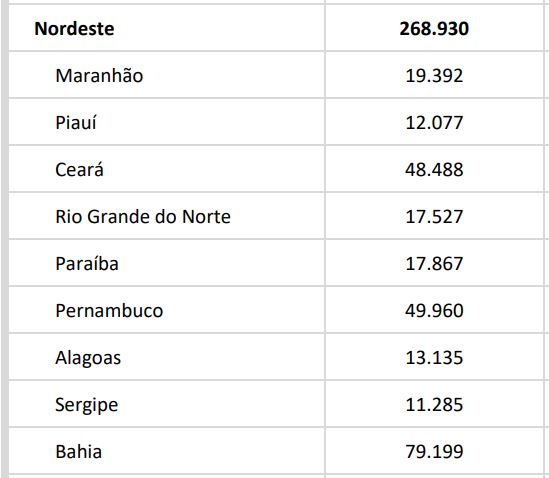
Task: Click the Maranhão value 19.392
Action: 434,75
